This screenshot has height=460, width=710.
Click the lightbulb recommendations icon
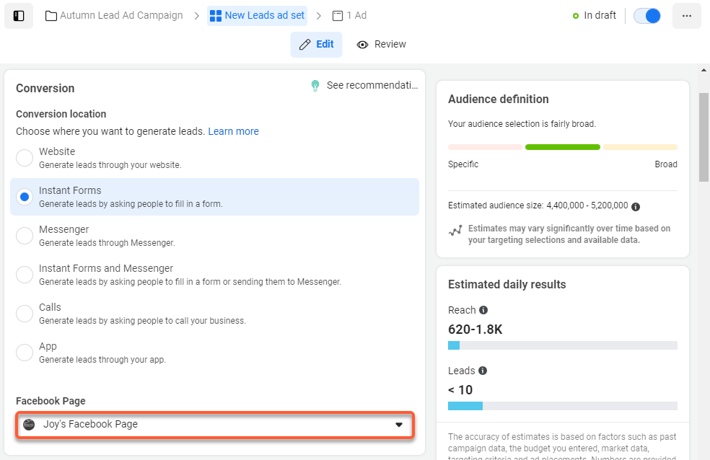click(x=315, y=86)
